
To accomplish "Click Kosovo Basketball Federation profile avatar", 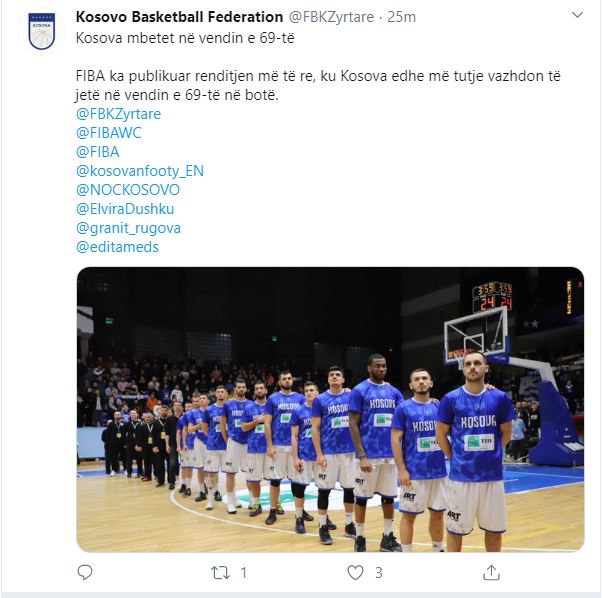I will click(42, 31).
